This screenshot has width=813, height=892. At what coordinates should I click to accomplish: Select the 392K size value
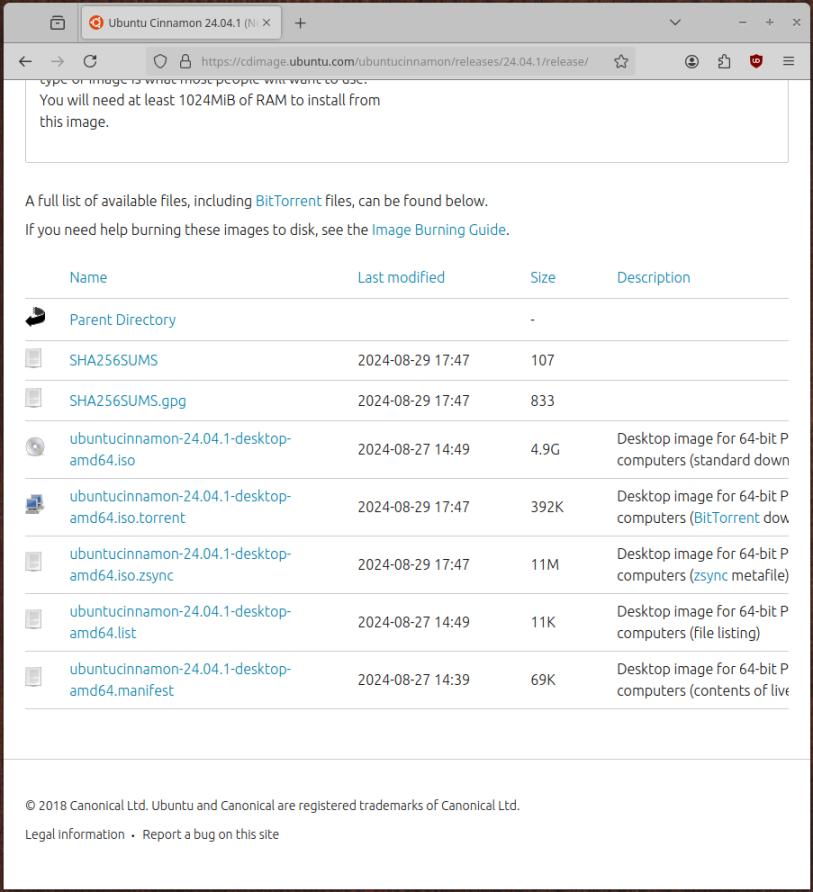click(547, 507)
